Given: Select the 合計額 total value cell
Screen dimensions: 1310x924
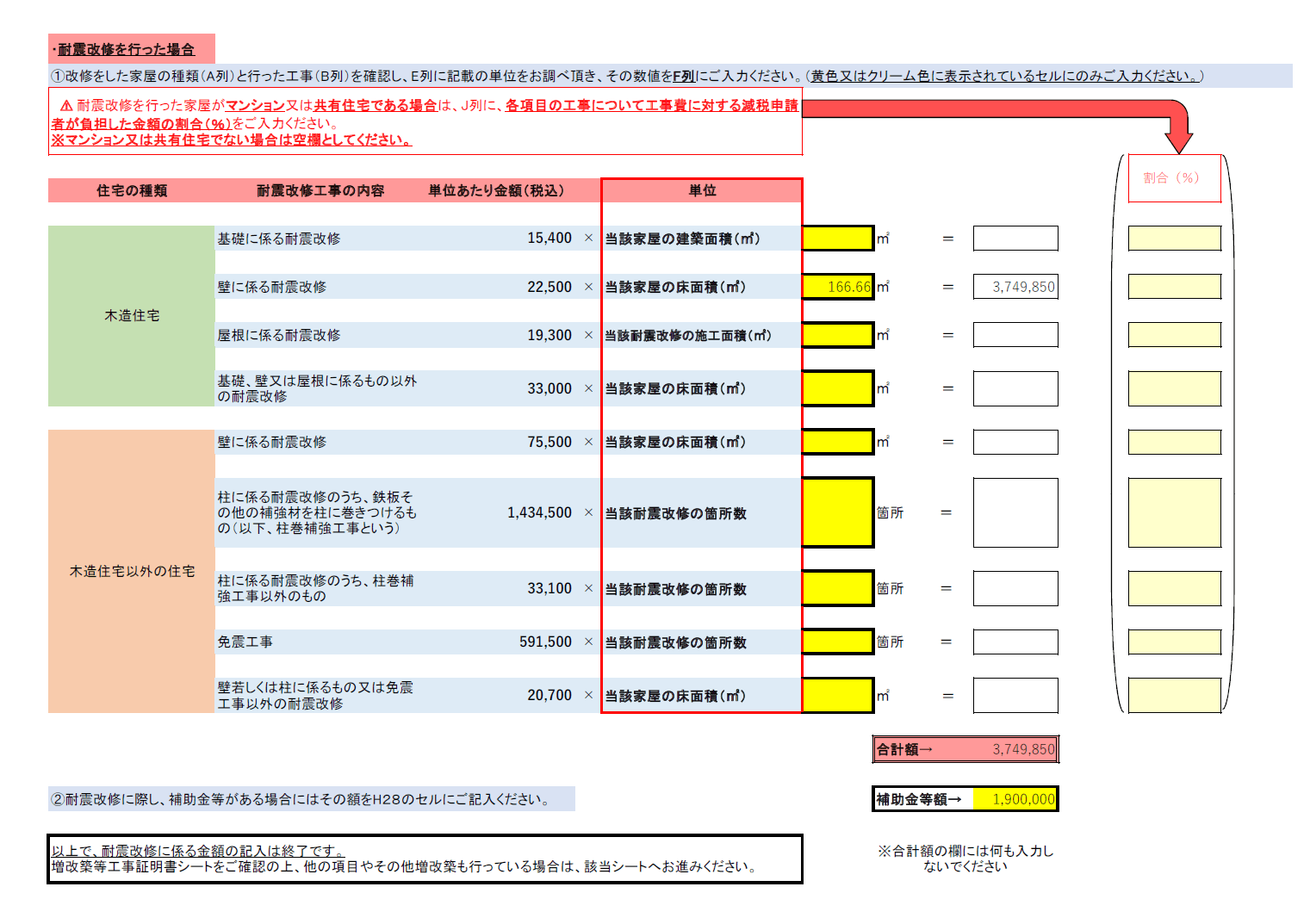Looking at the screenshot, I should [1015, 749].
